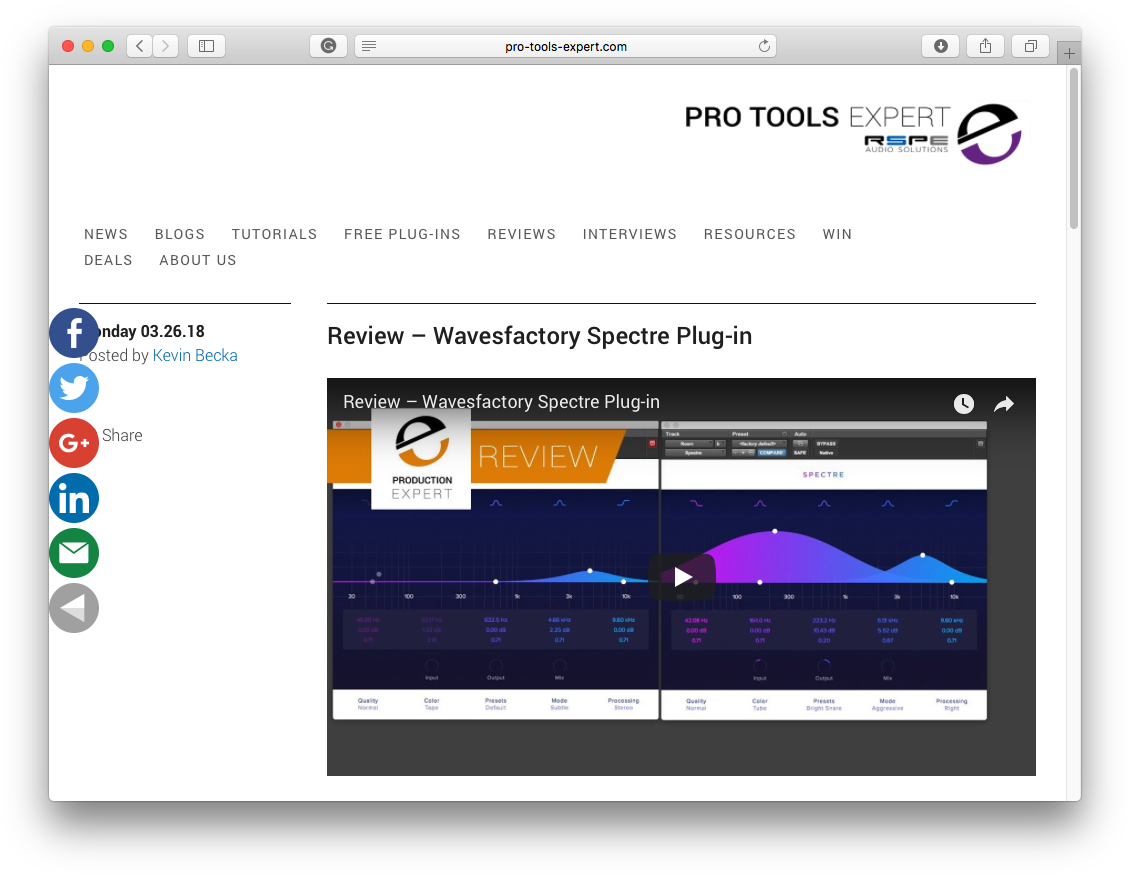Click the video title overlay text
Screen dimensions: 1129x875
pos(501,401)
